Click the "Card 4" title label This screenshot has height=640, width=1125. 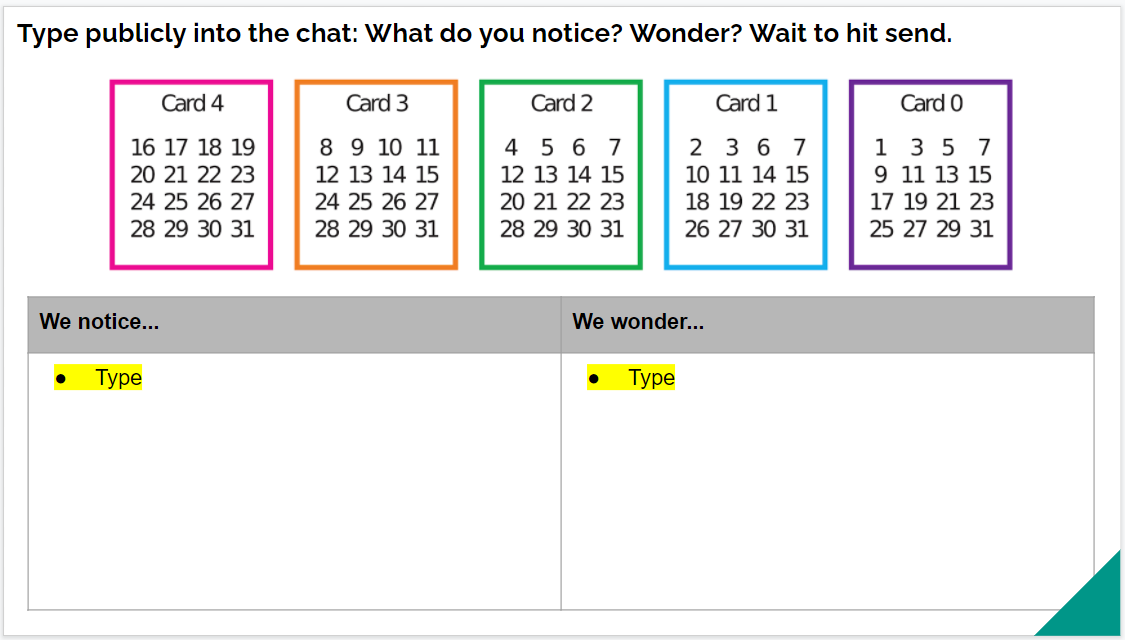tap(192, 103)
